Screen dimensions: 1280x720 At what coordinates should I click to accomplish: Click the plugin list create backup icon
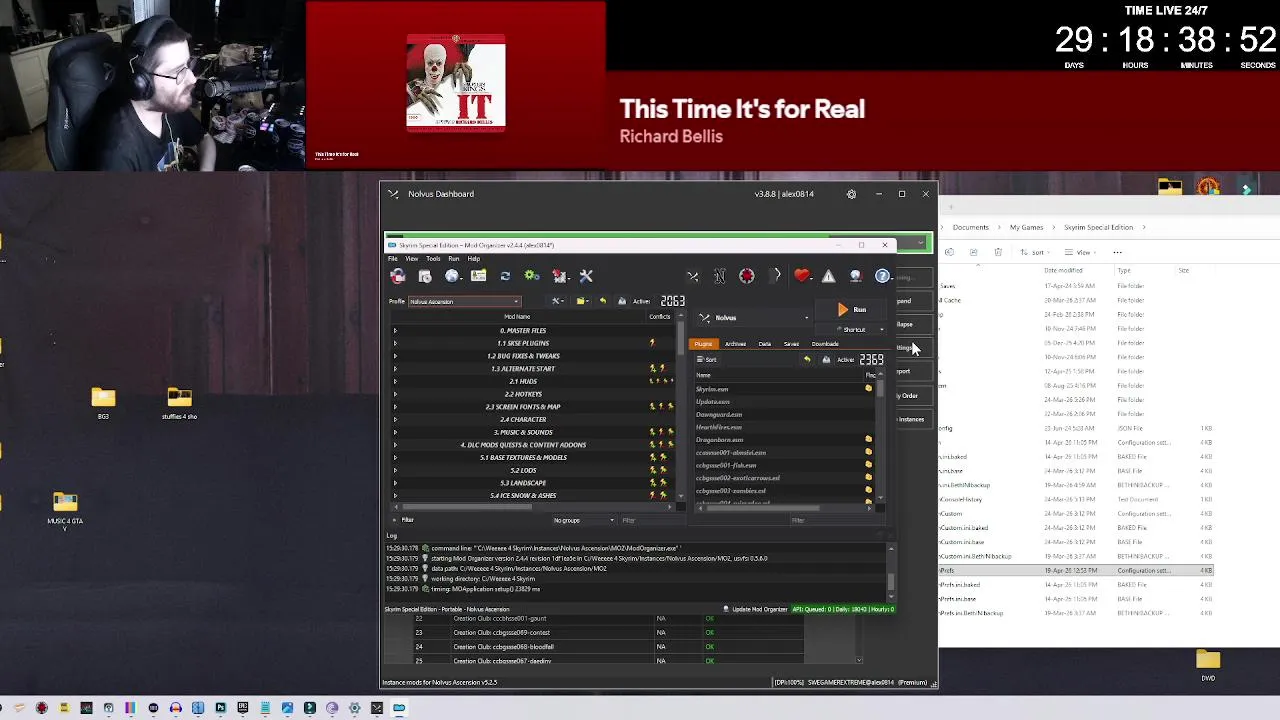click(x=826, y=360)
